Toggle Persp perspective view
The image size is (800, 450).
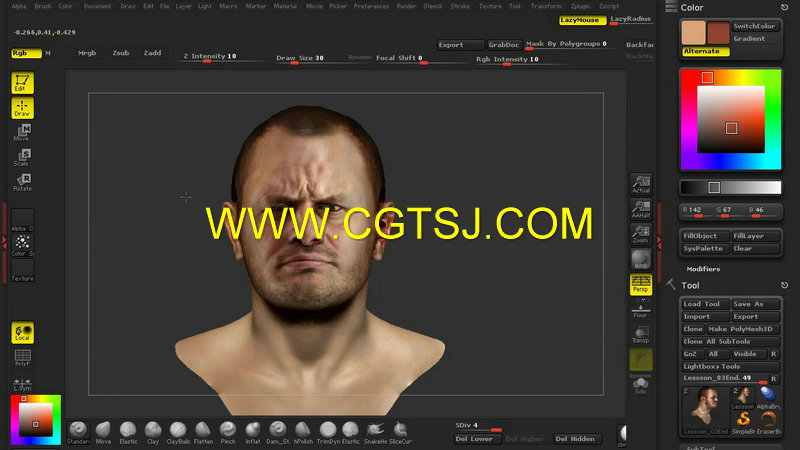point(641,284)
